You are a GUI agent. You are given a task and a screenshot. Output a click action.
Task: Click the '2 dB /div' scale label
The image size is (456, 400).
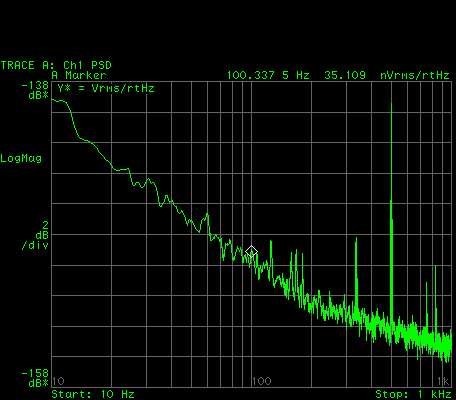coord(35,235)
